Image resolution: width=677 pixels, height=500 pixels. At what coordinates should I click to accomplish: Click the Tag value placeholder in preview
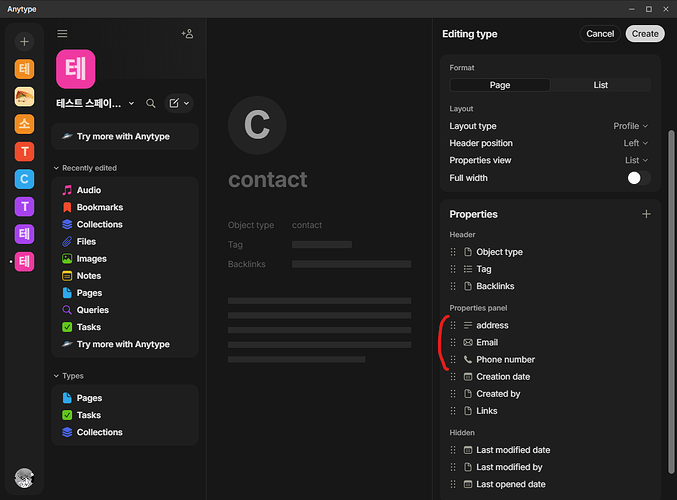(322, 244)
